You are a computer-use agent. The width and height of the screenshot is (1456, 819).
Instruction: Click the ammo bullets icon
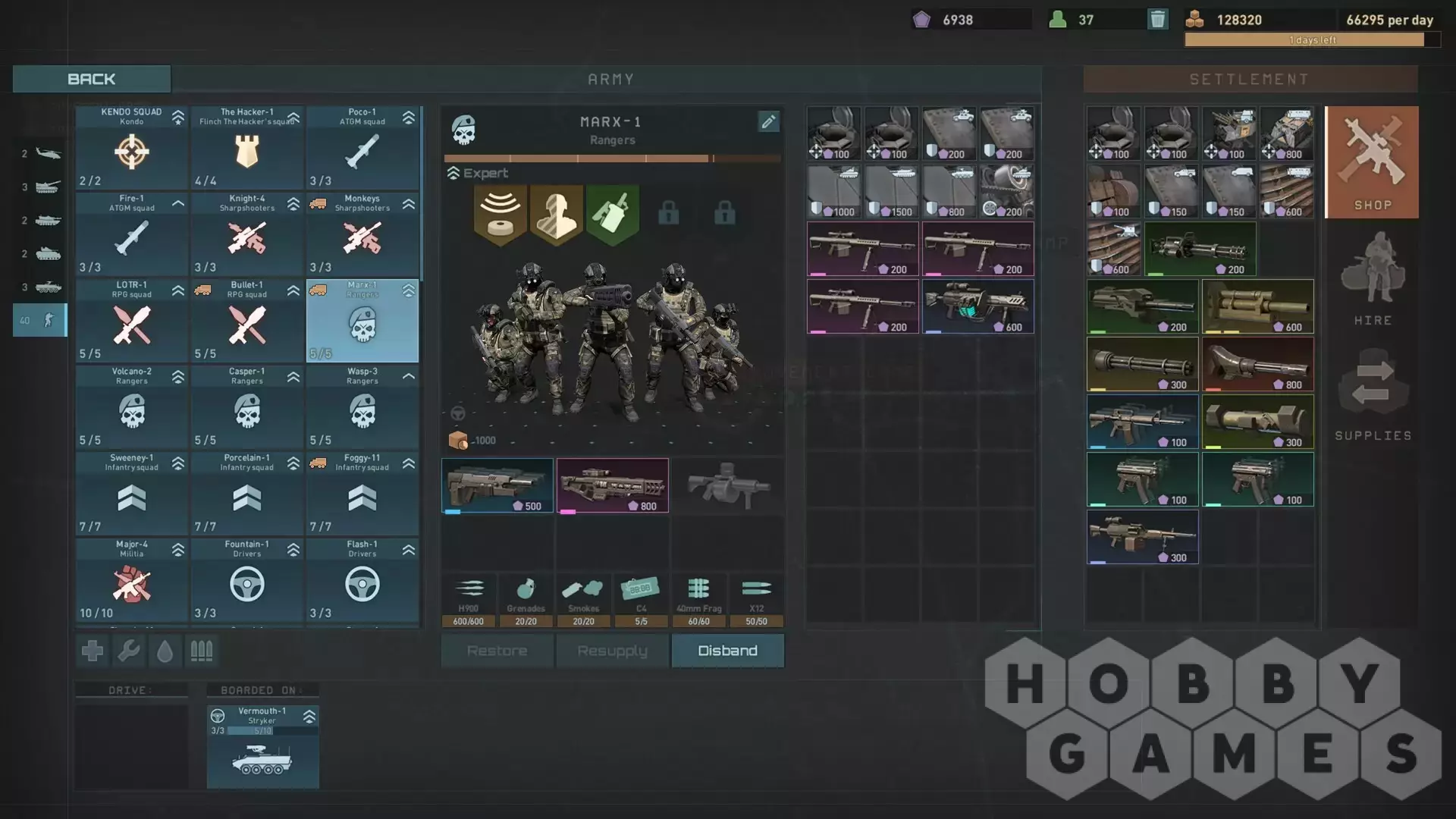point(201,651)
